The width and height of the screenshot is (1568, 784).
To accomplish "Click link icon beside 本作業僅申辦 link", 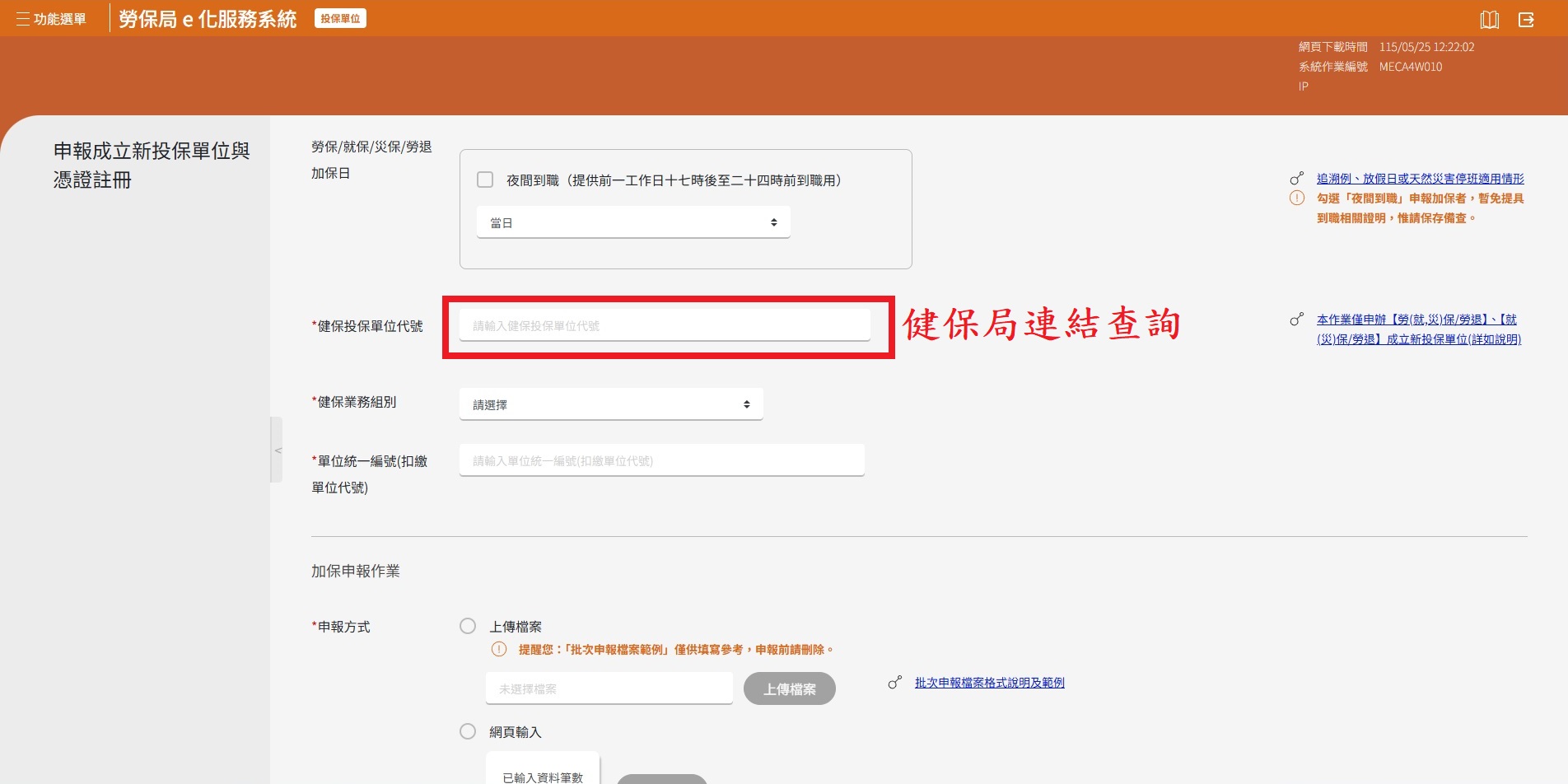I will pyautogui.click(x=1296, y=319).
